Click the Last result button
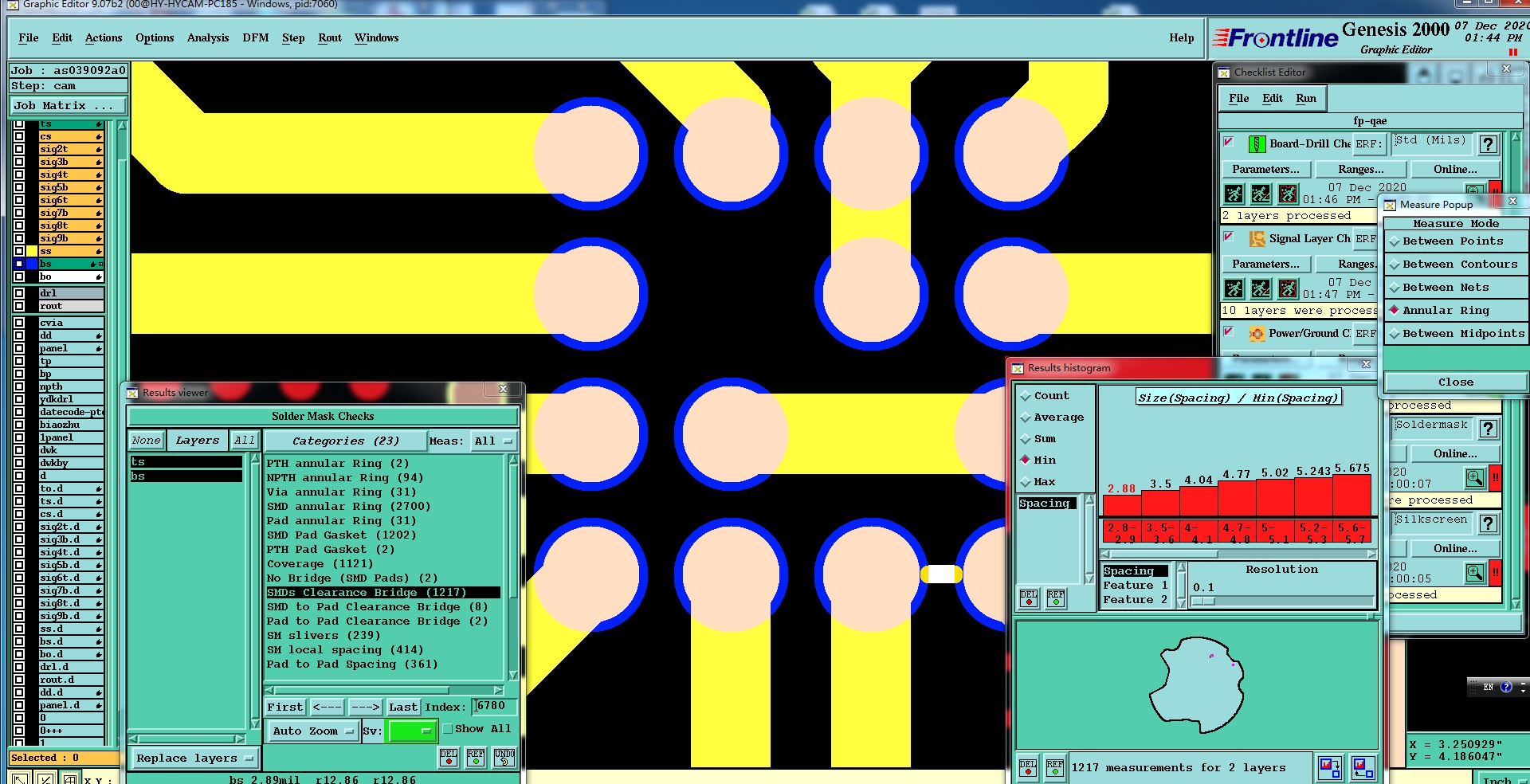This screenshot has width=1530, height=784. (x=403, y=708)
